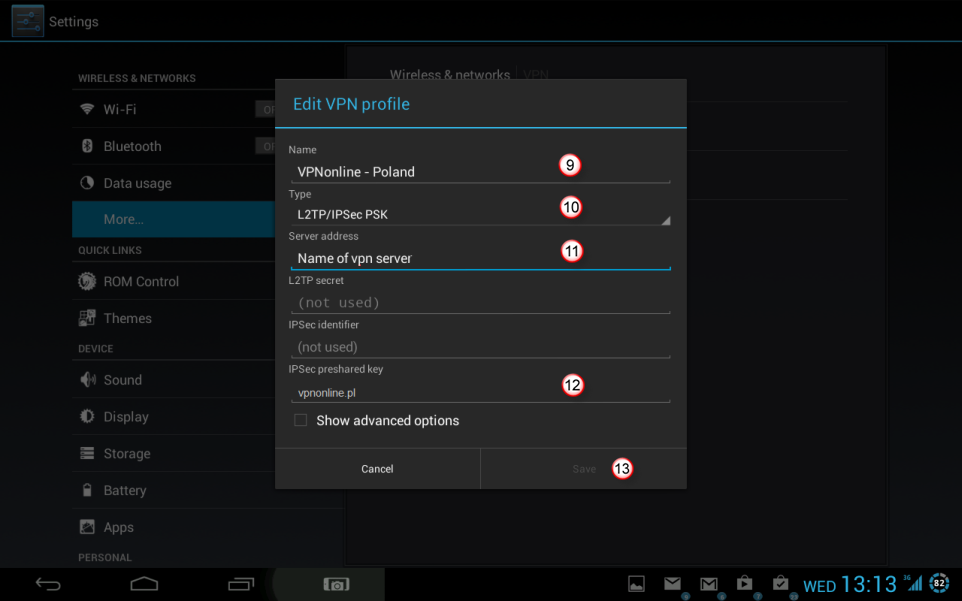Tap the Wireless & networks breadcrumb
962x601 pixels.
(x=450, y=75)
